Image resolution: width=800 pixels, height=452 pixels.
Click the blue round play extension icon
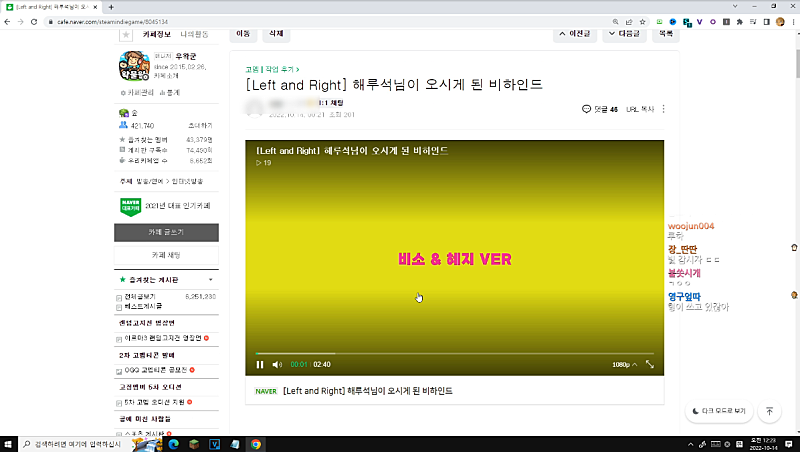(673, 22)
